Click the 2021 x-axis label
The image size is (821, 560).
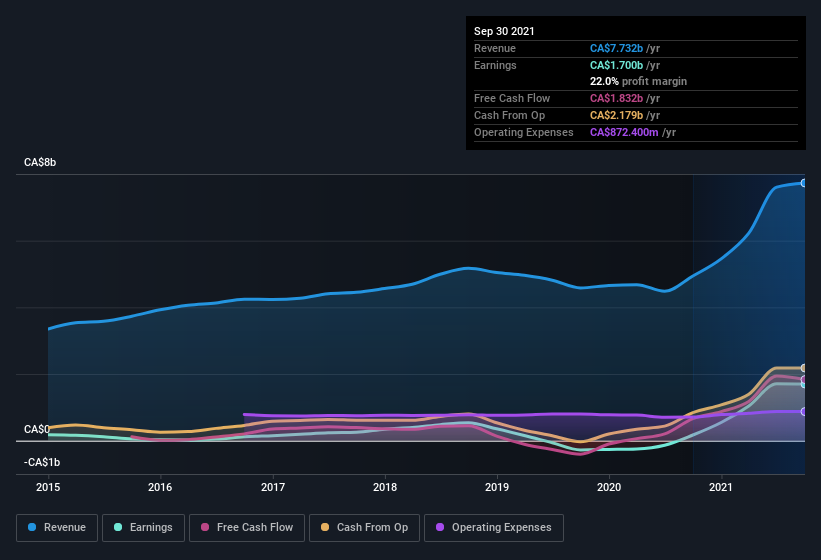[721, 487]
